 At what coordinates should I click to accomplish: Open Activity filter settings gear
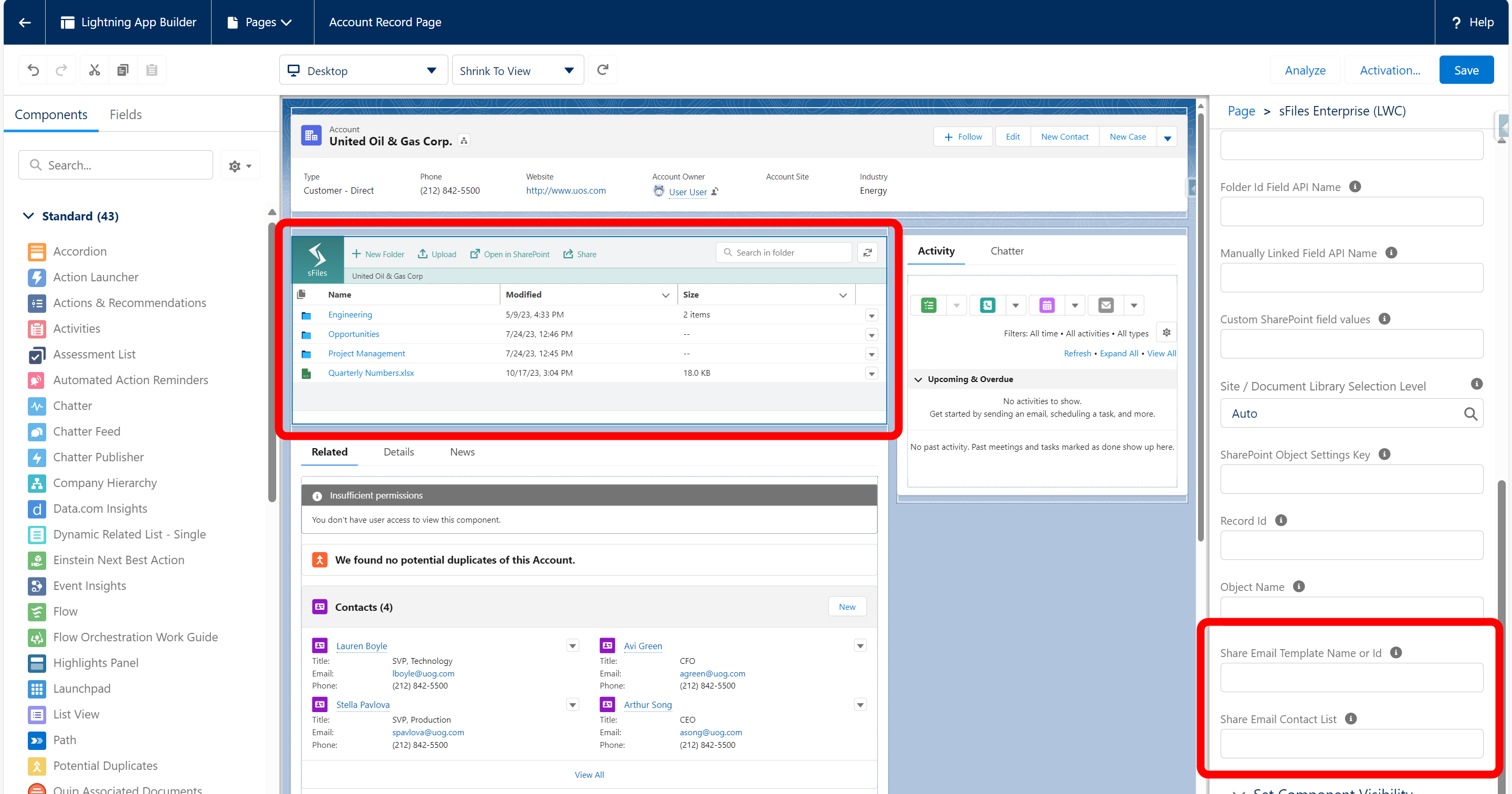[1166, 333]
